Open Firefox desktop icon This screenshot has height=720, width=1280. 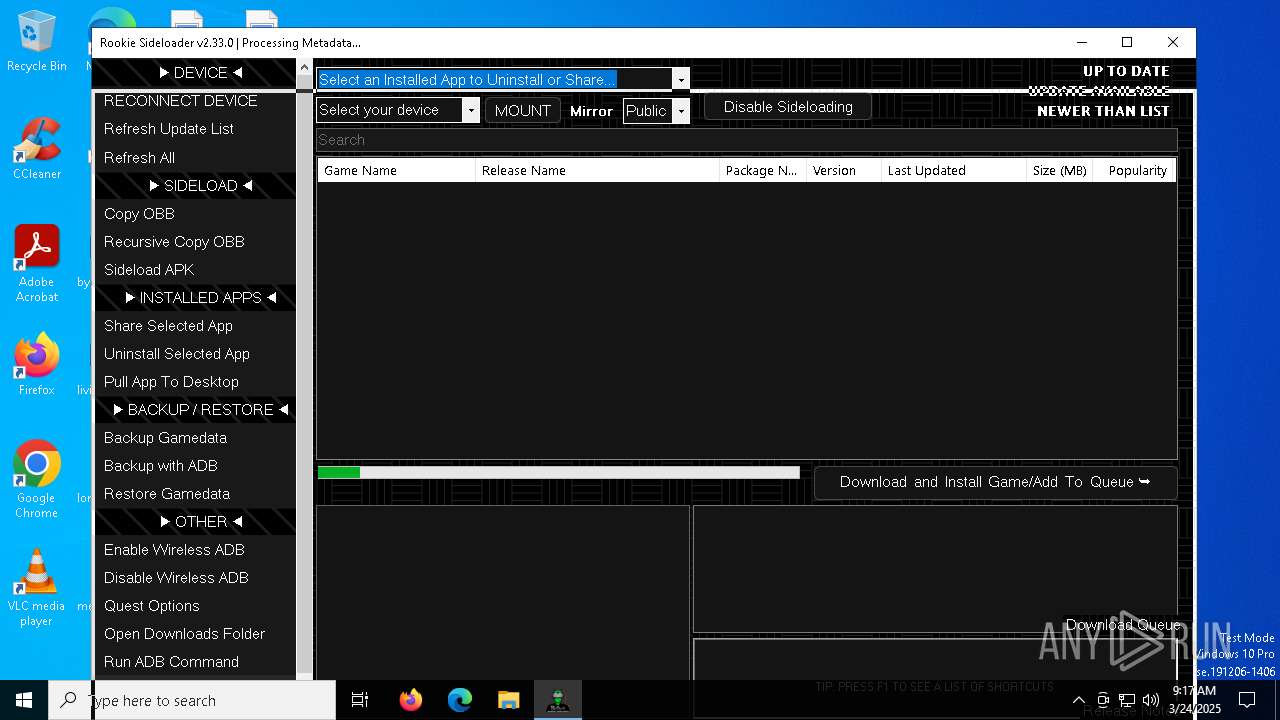coord(36,364)
